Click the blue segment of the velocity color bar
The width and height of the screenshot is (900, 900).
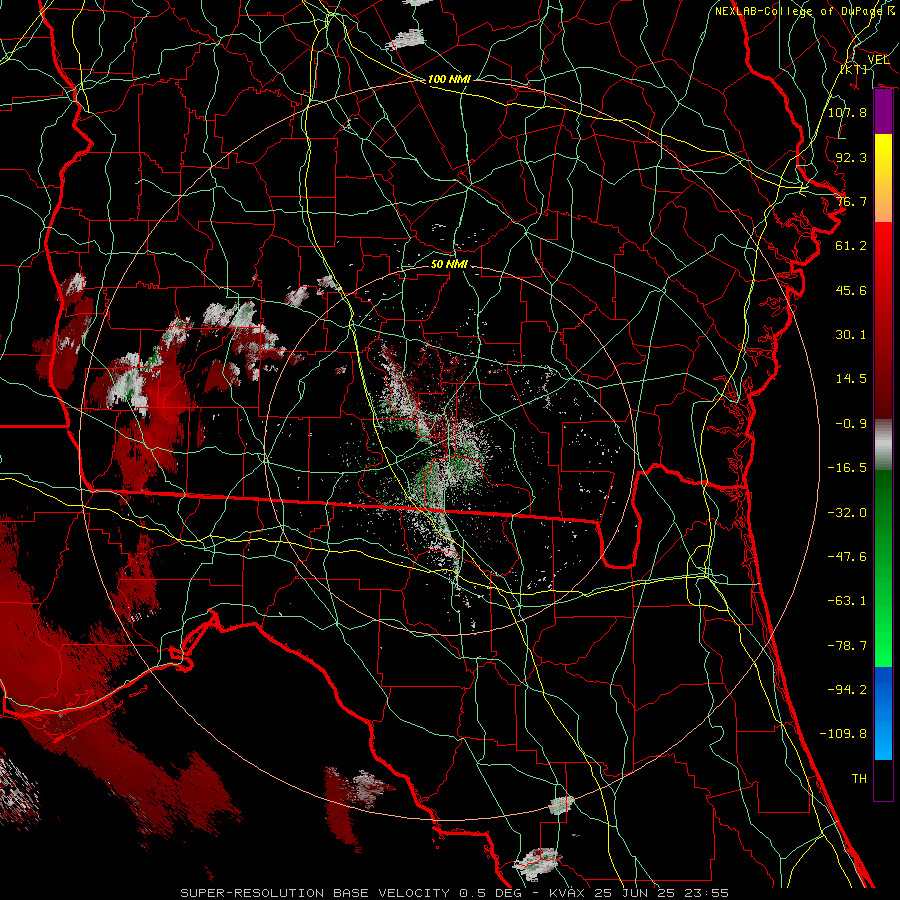[x=883, y=713]
